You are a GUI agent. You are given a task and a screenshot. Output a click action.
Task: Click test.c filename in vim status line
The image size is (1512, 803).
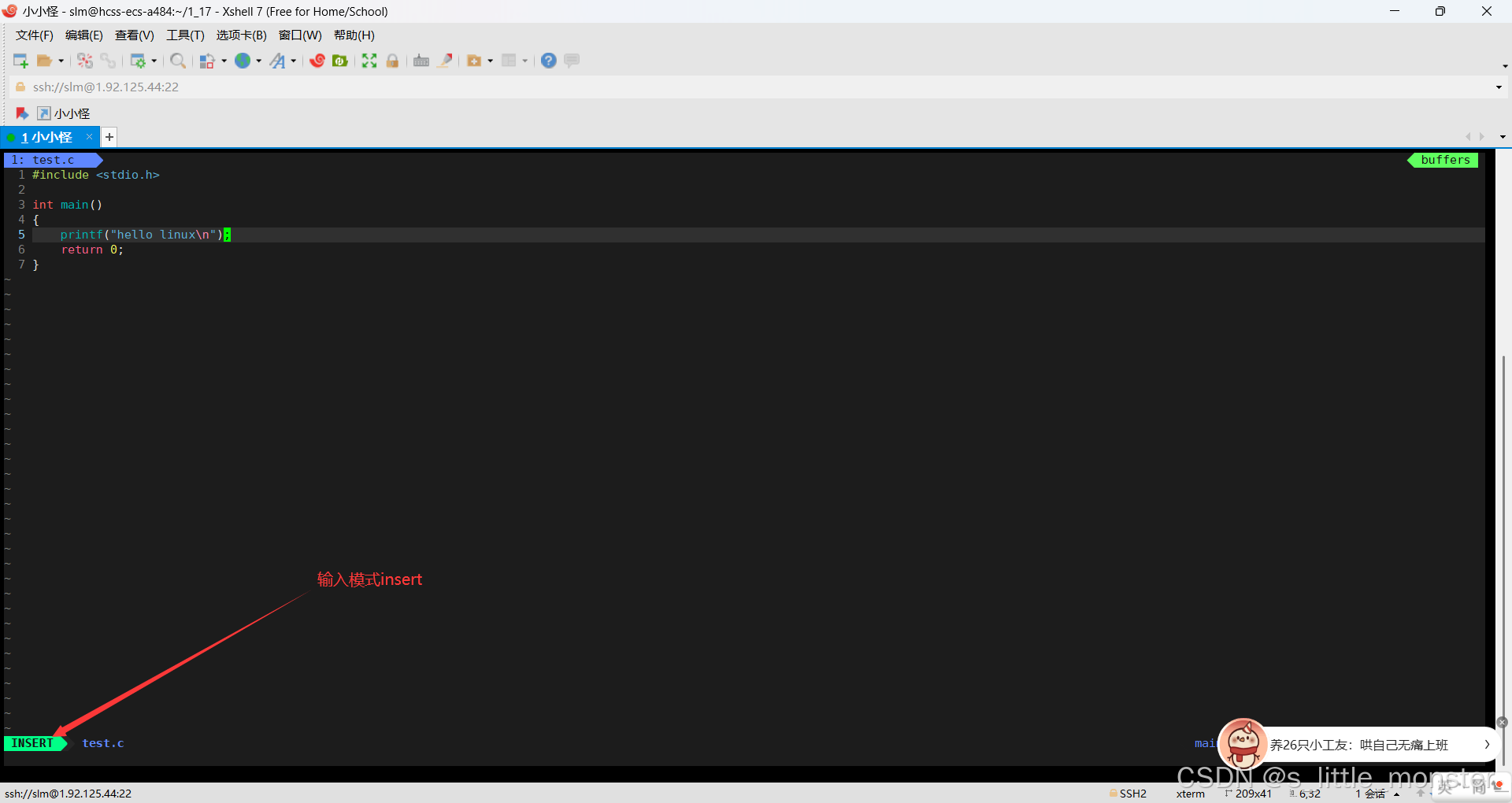(103, 743)
